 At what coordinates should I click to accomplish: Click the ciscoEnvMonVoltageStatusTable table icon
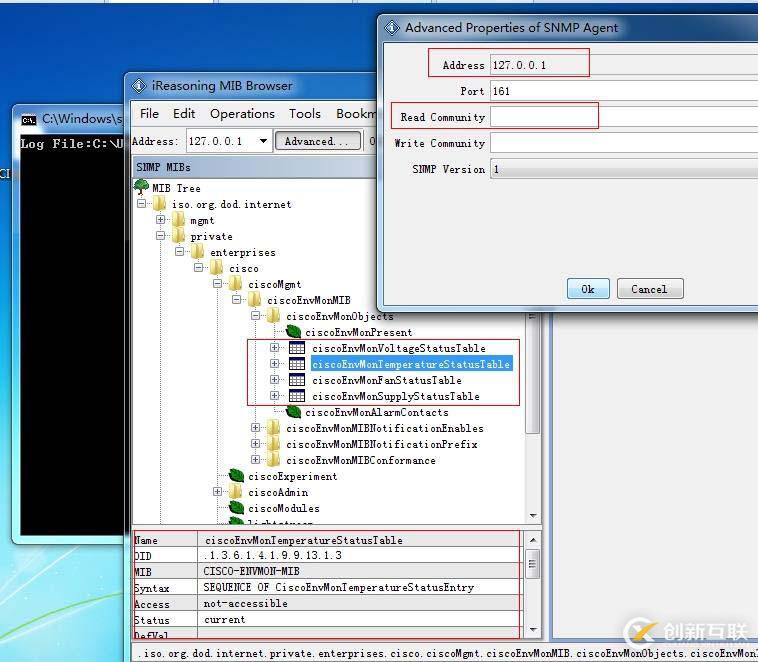coord(297,348)
